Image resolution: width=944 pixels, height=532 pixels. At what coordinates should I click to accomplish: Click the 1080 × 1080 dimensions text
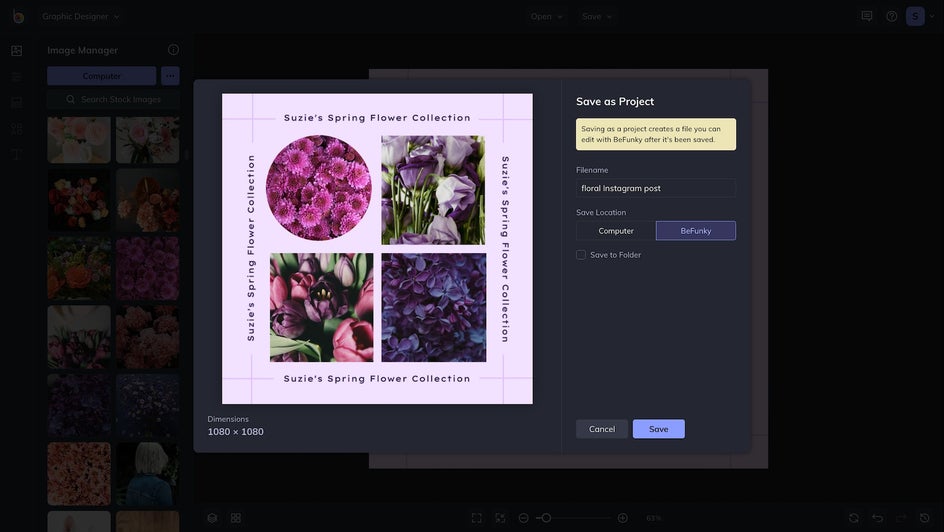(x=235, y=431)
